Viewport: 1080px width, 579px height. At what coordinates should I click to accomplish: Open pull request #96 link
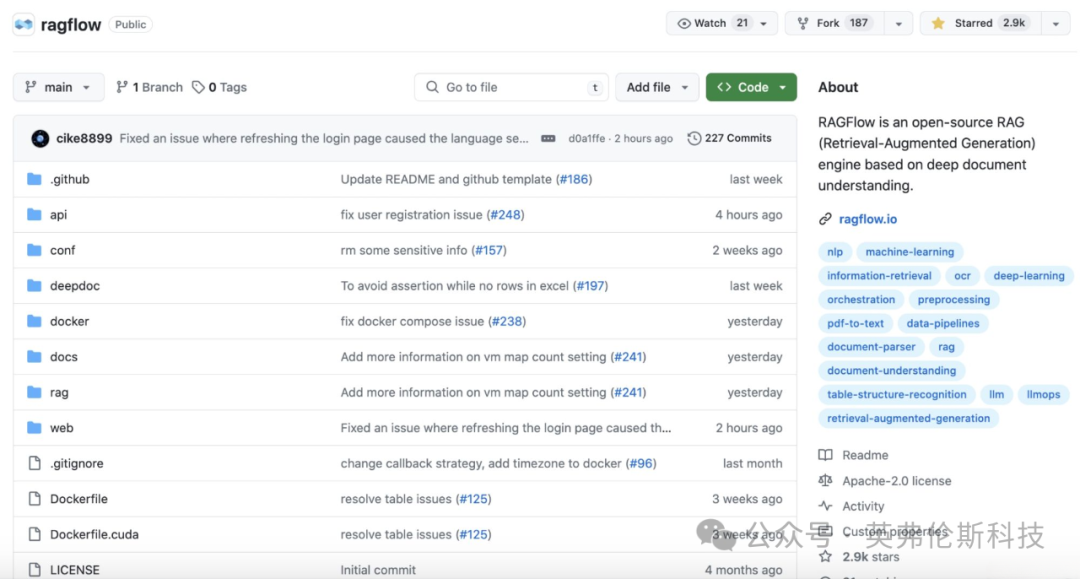(x=641, y=463)
